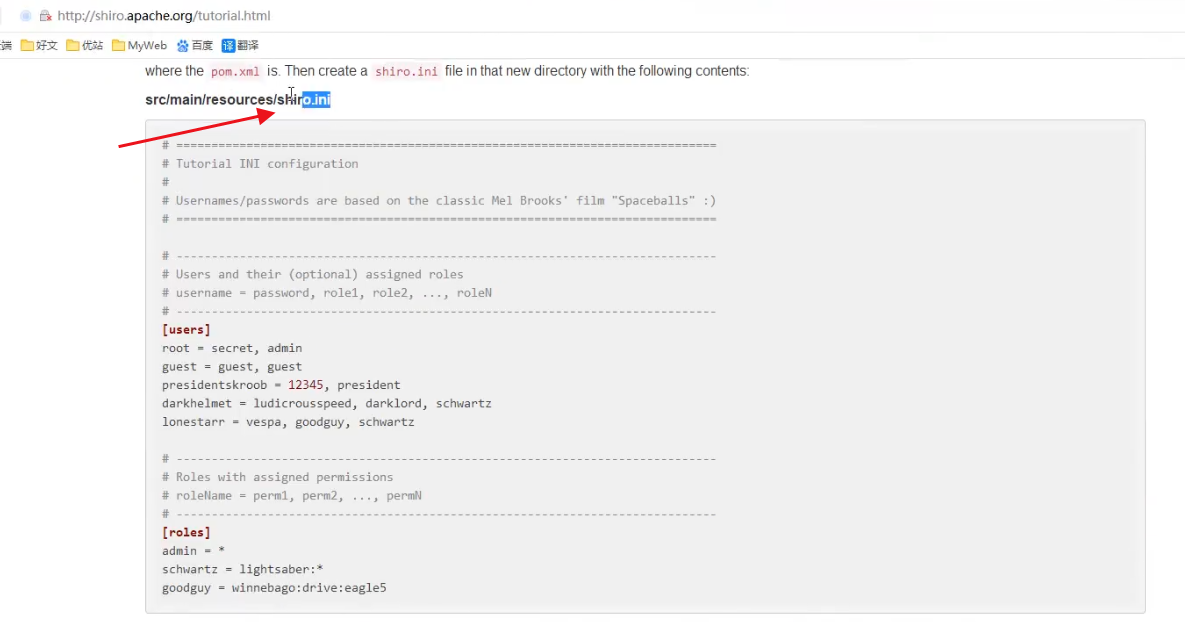This screenshot has width=1185, height=622.
Task: Click the 'root = secret, admin' line
Action: [x=231, y=348]
